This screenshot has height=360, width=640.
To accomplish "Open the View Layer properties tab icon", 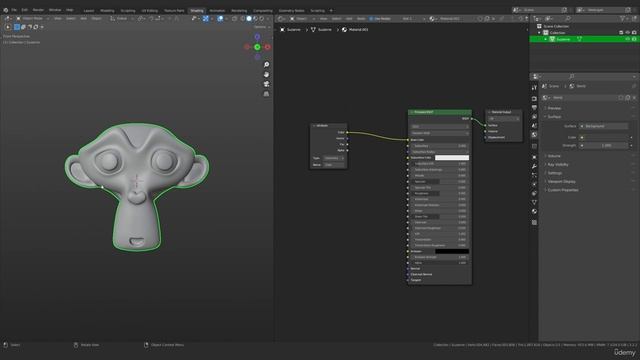I will point(534,116).
